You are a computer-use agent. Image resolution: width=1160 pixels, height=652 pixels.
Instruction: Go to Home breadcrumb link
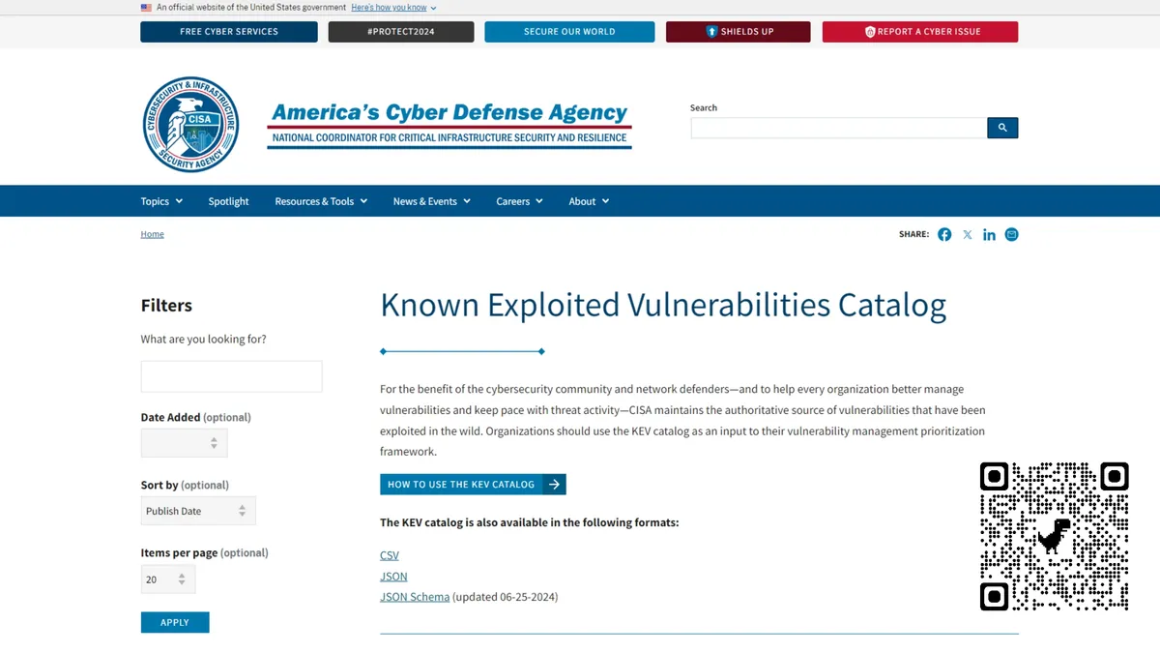152,234
